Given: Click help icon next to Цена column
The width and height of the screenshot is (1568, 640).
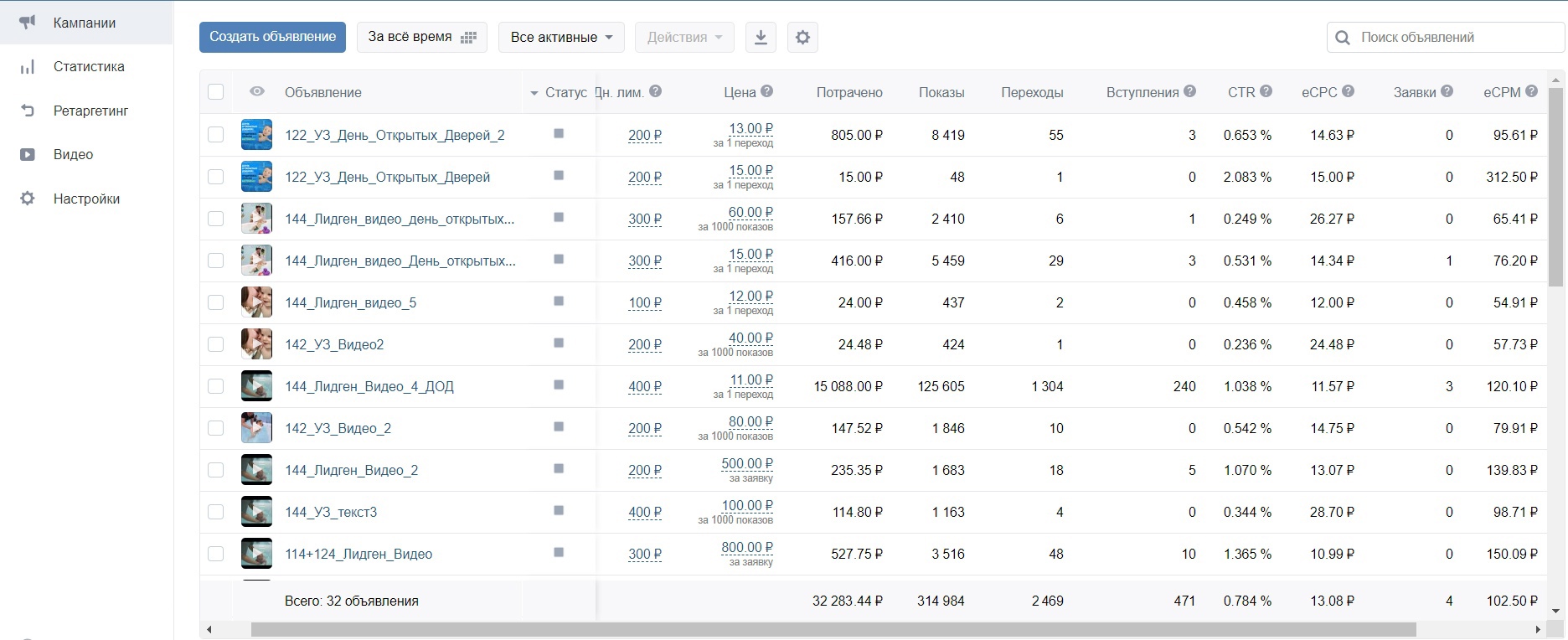Looking at the screenshot, I should point(767,91).
